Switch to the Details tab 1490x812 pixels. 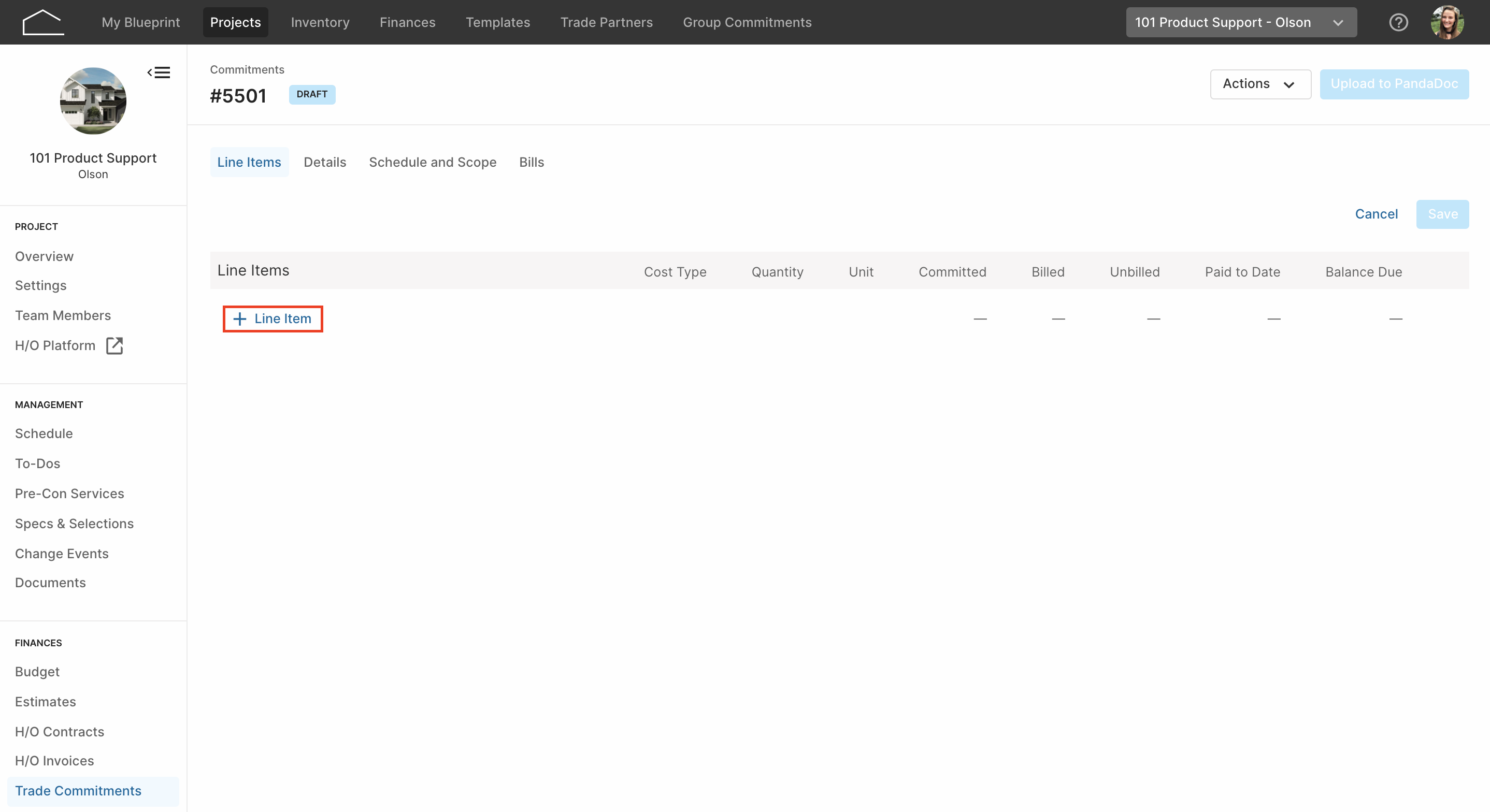[x=325, y=162]
